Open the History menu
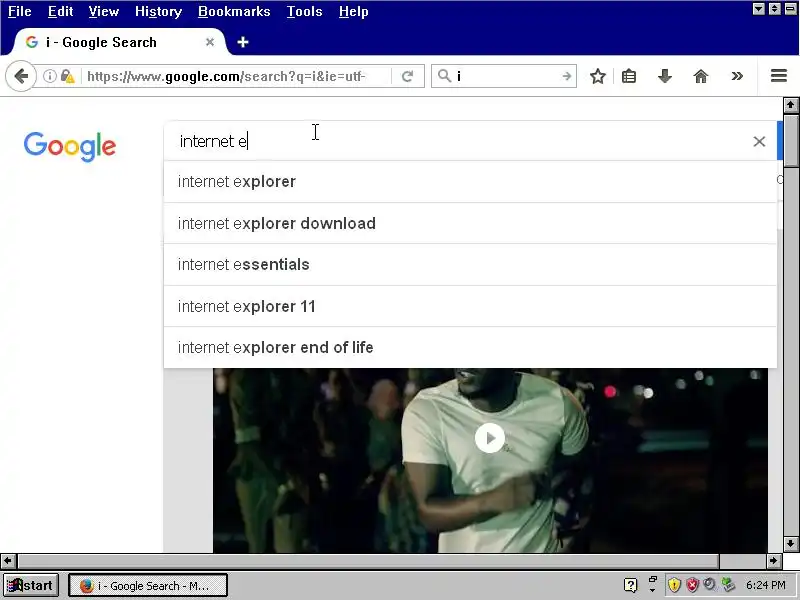Viewport: 800px width, 600px height. click(x=158, y=11)
